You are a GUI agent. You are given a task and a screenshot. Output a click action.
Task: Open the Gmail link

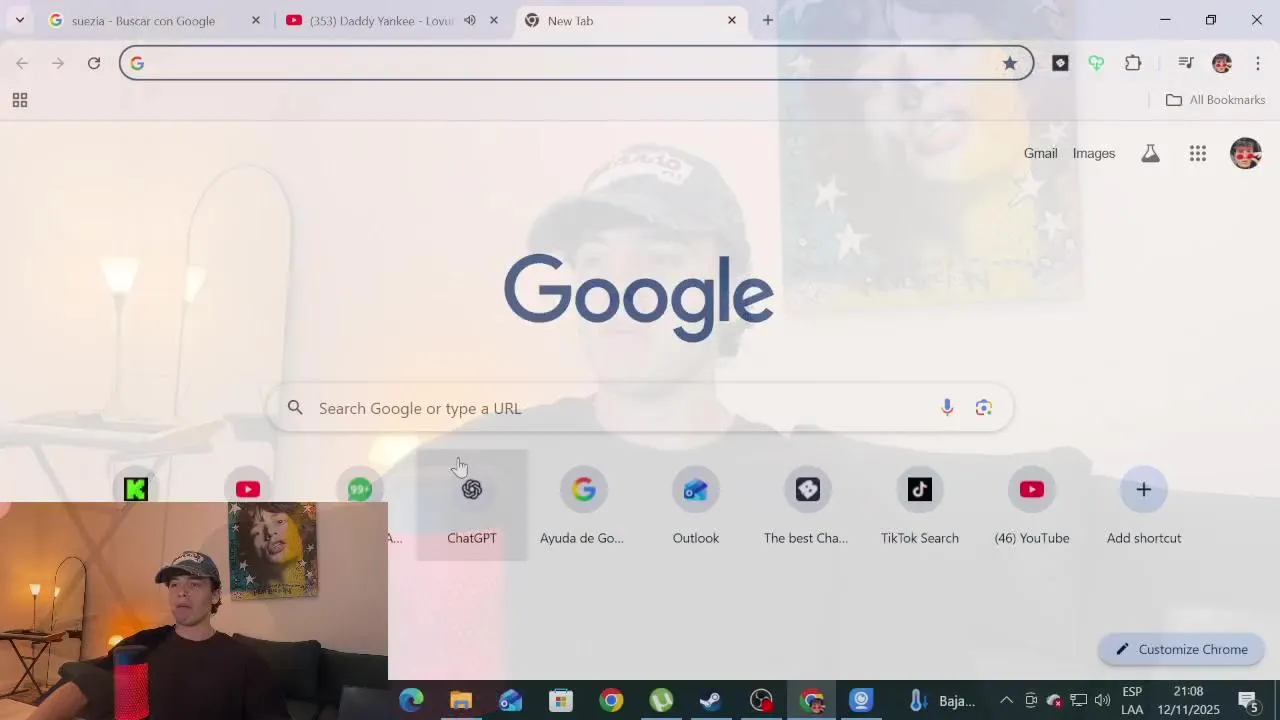(x=1040, y=153)
